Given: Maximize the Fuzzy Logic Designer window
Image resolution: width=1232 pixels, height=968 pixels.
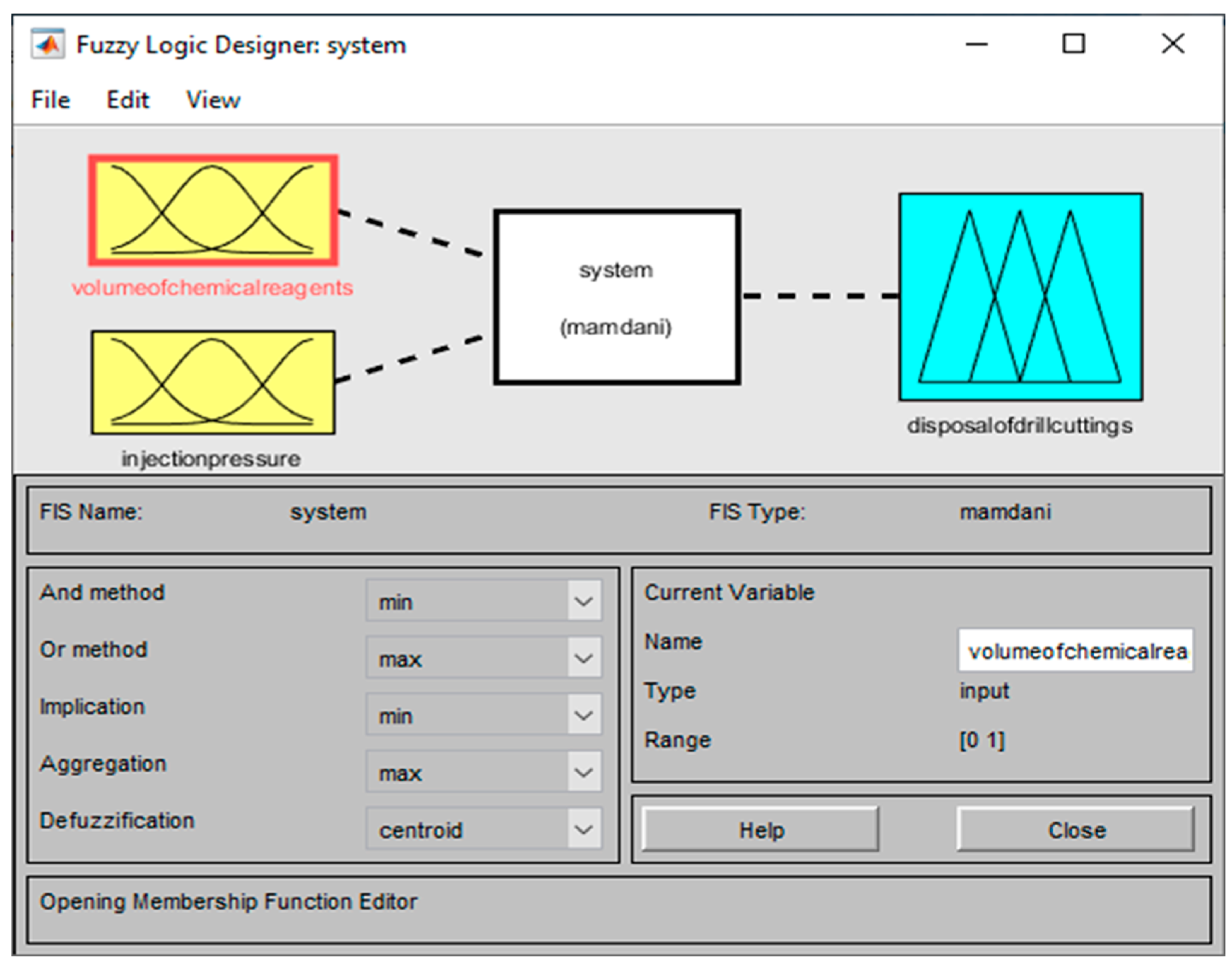Looking at the screenshot, I should 1073,43.
